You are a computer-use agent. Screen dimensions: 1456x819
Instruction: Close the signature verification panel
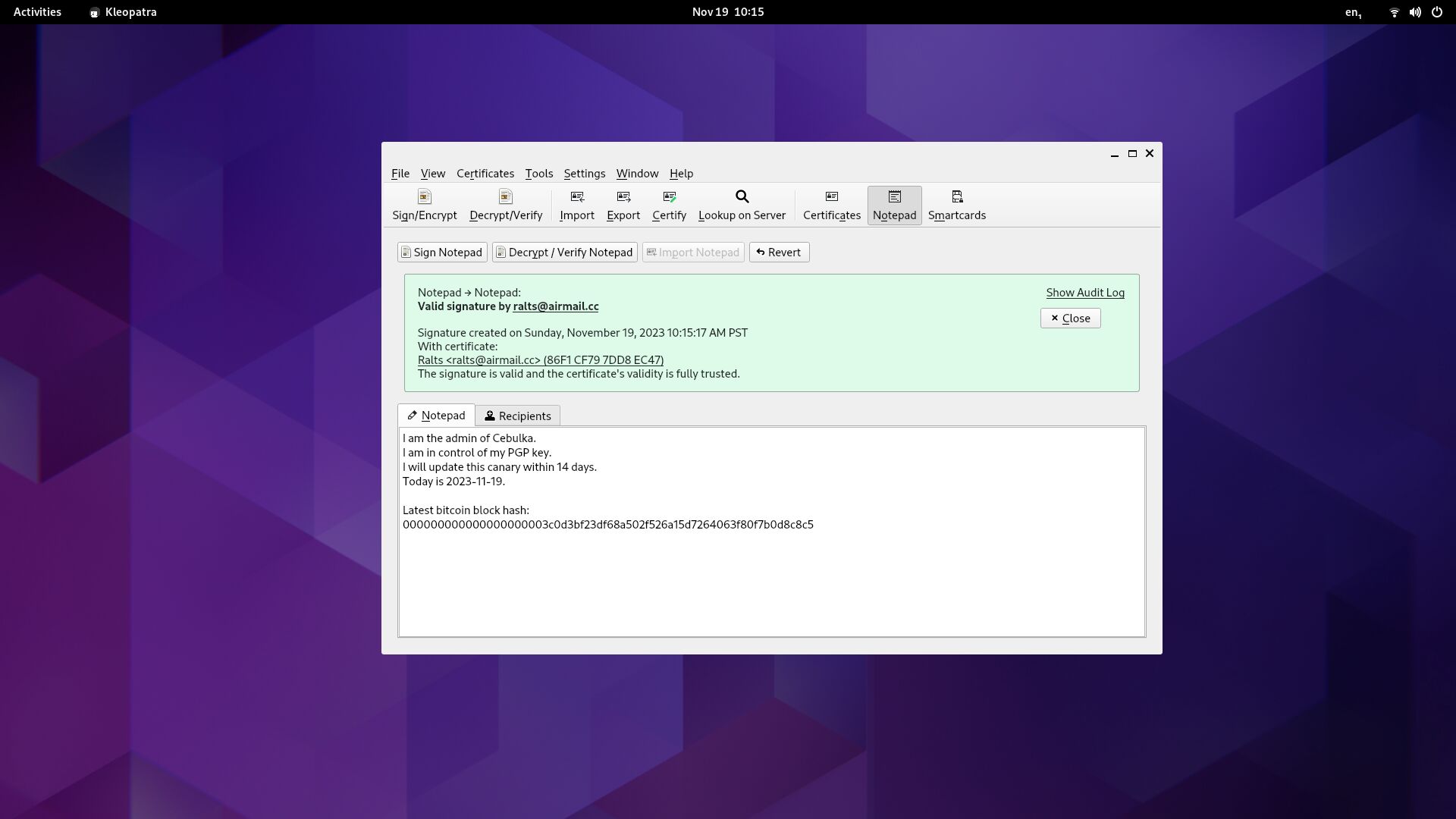[x=1070, y=318]
